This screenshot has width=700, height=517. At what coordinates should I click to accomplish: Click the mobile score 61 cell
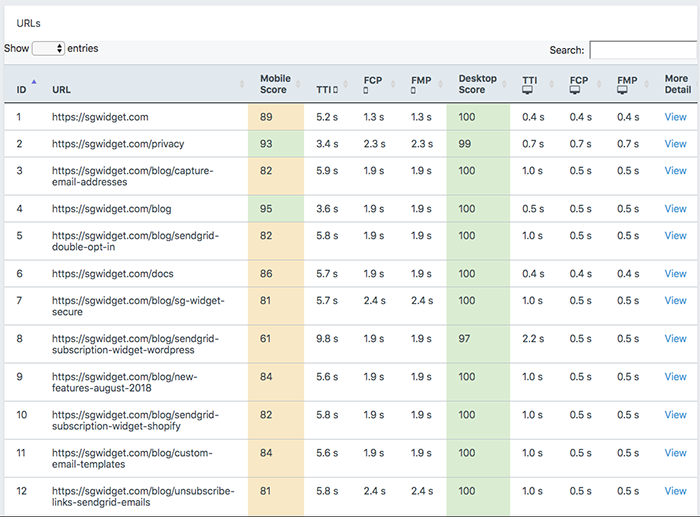(276, 344)
